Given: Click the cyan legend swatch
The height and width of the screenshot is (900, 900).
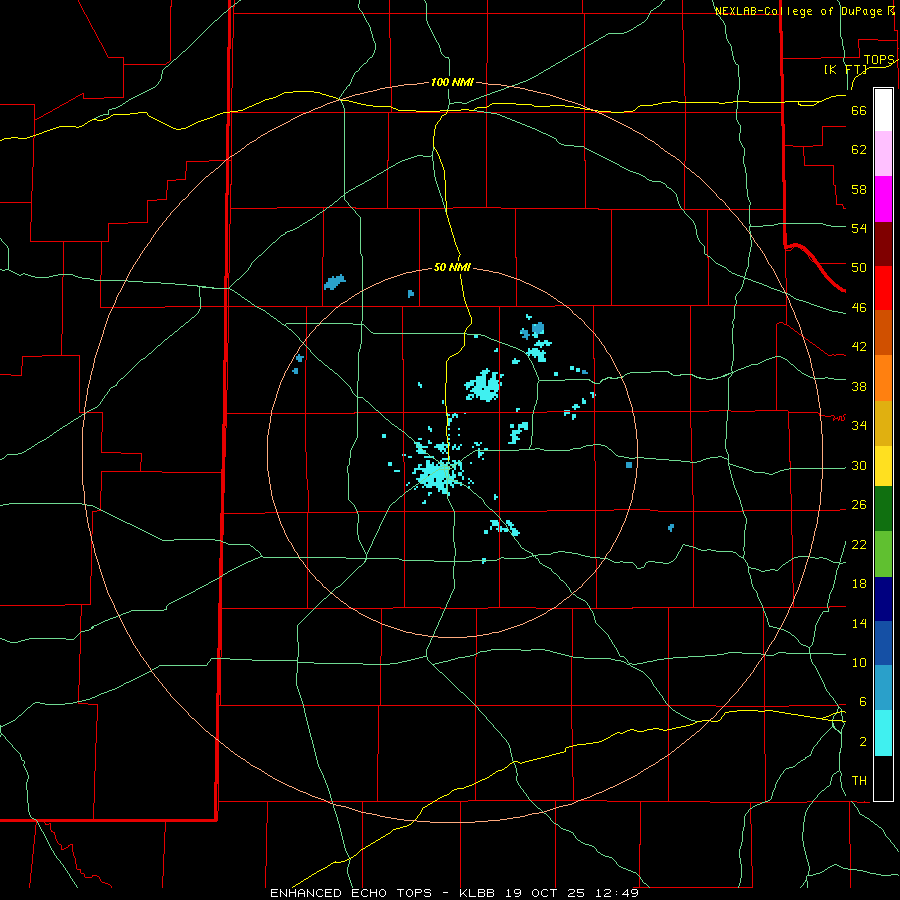Looking at the screenshot, I should [x=883, y=733].
